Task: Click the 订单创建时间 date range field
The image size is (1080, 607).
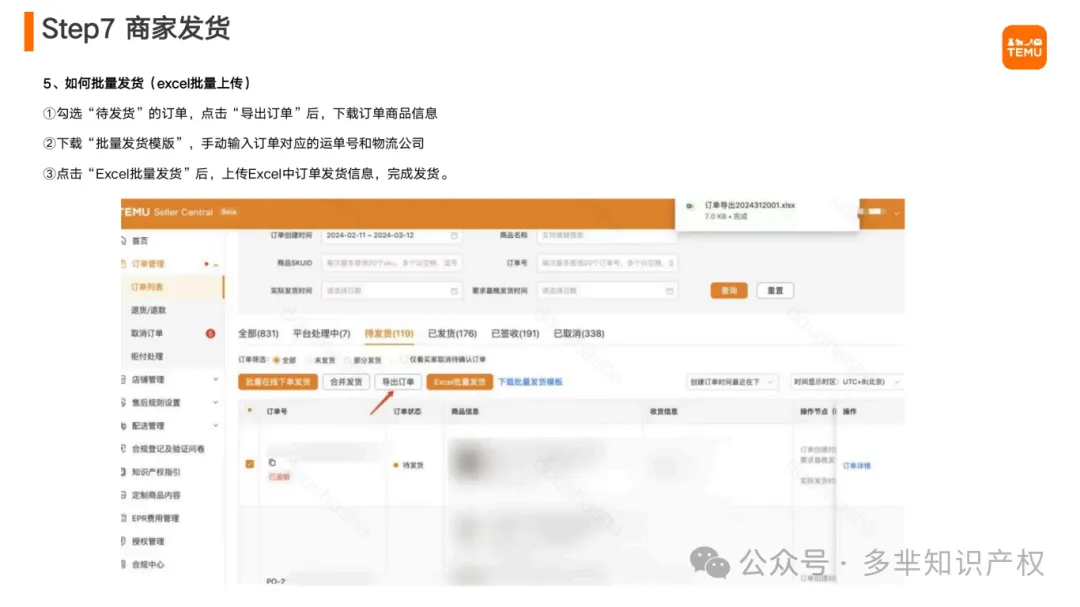Action: [x=391, y=236]
